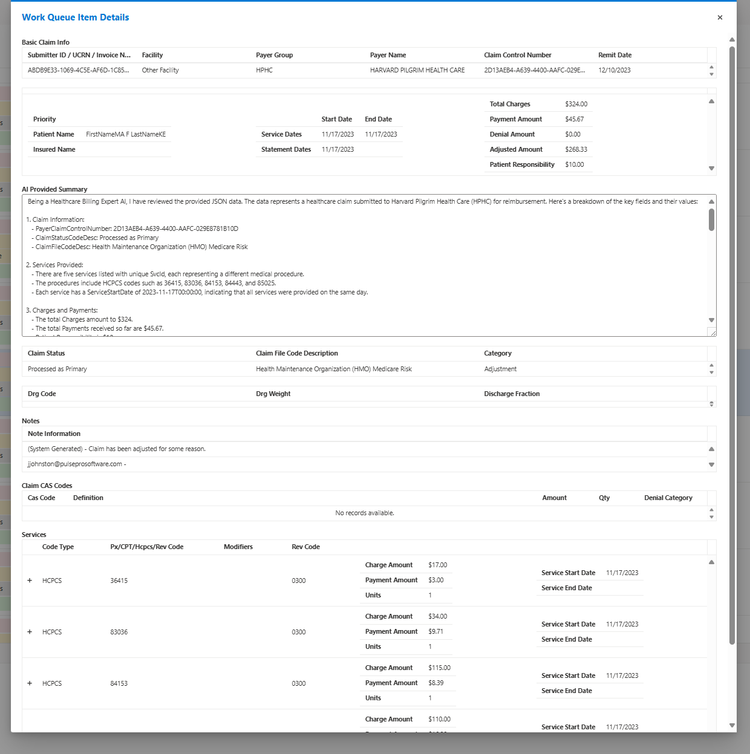Click the Notes grid scroll down arrow
750x754 pixels.
[x=712, y=465]
